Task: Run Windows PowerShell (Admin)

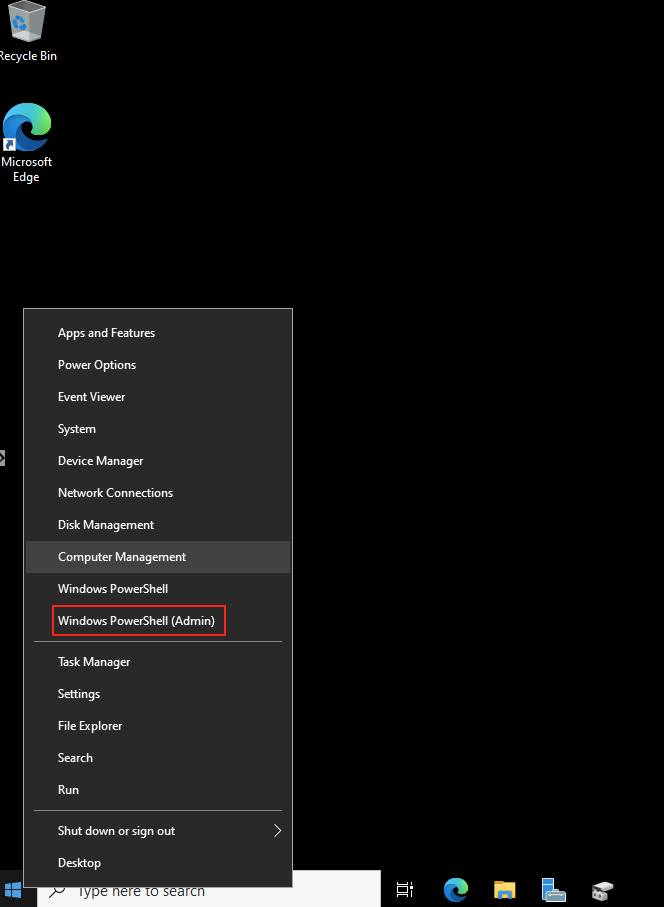Action: [x=158, y=621]
